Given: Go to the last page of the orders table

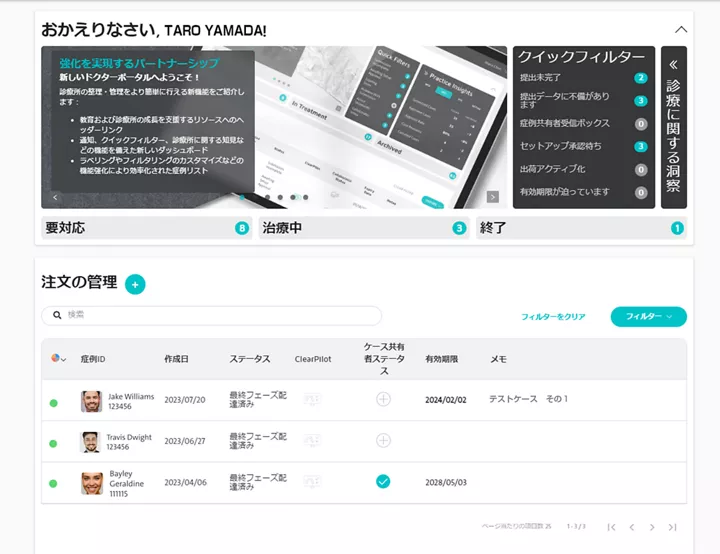Looking at the screenshot, I should [x=673, y=527].
